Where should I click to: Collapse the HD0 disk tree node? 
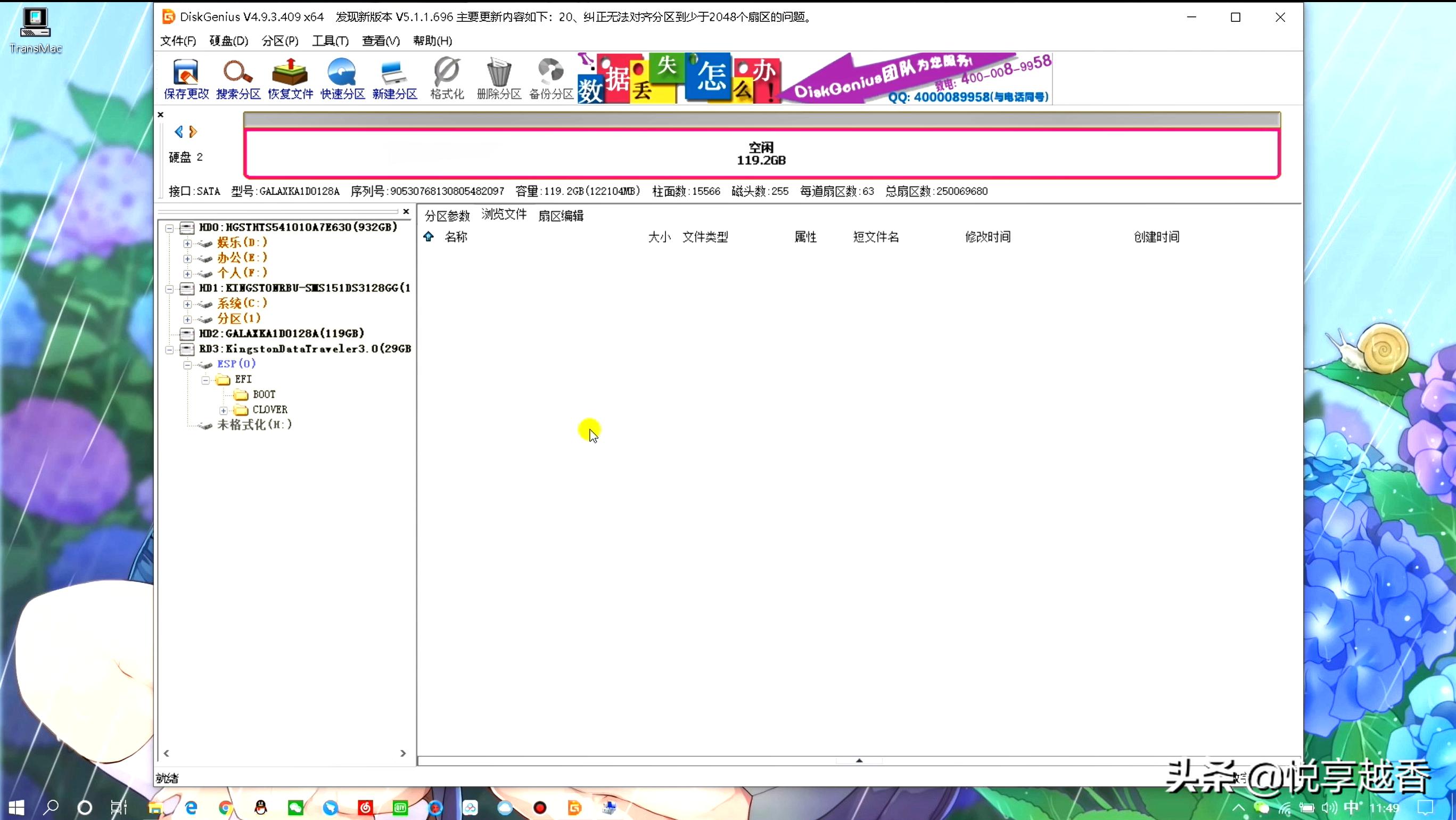click(x=170, y=228)
